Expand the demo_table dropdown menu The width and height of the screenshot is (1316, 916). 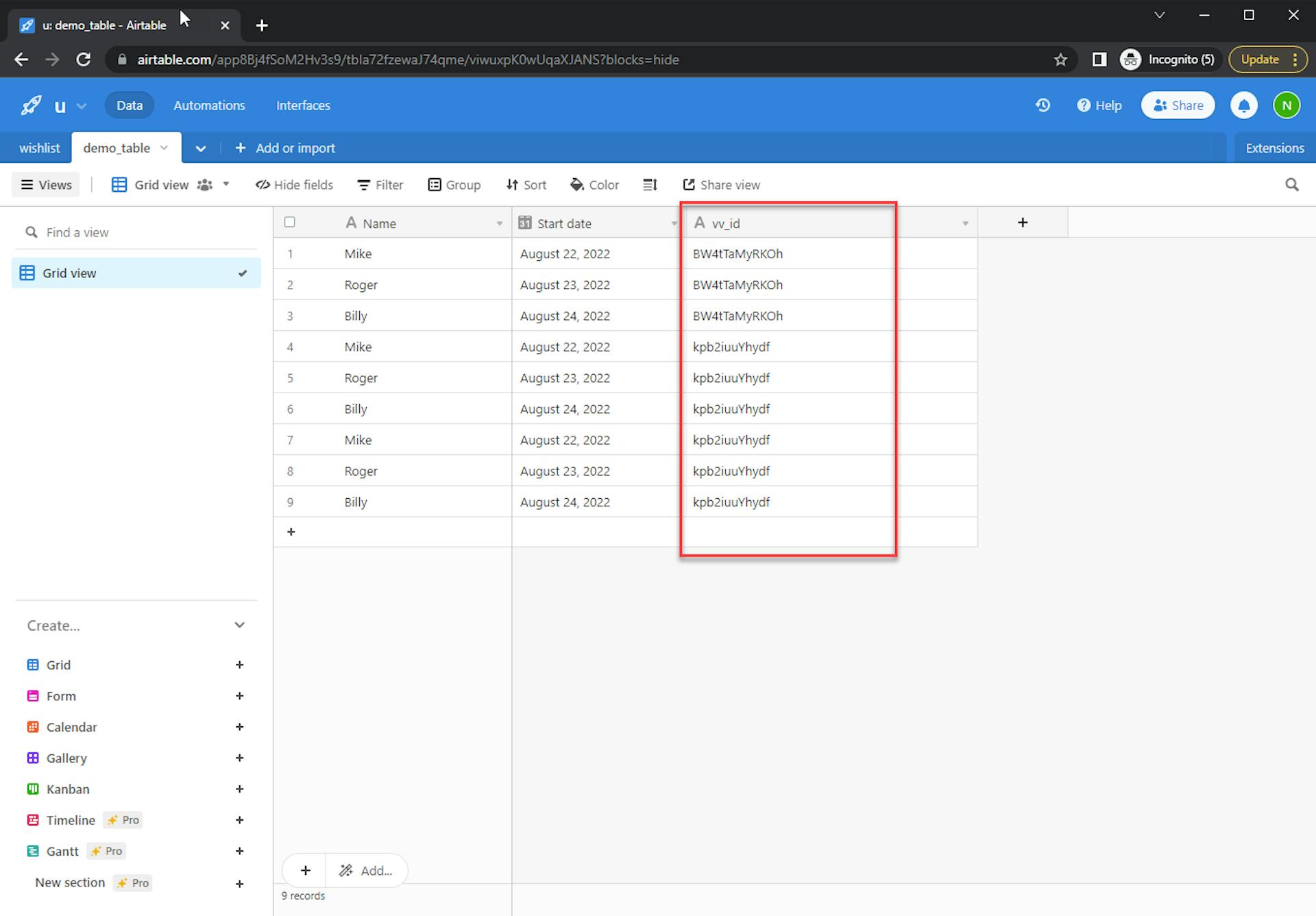[163, 147]
